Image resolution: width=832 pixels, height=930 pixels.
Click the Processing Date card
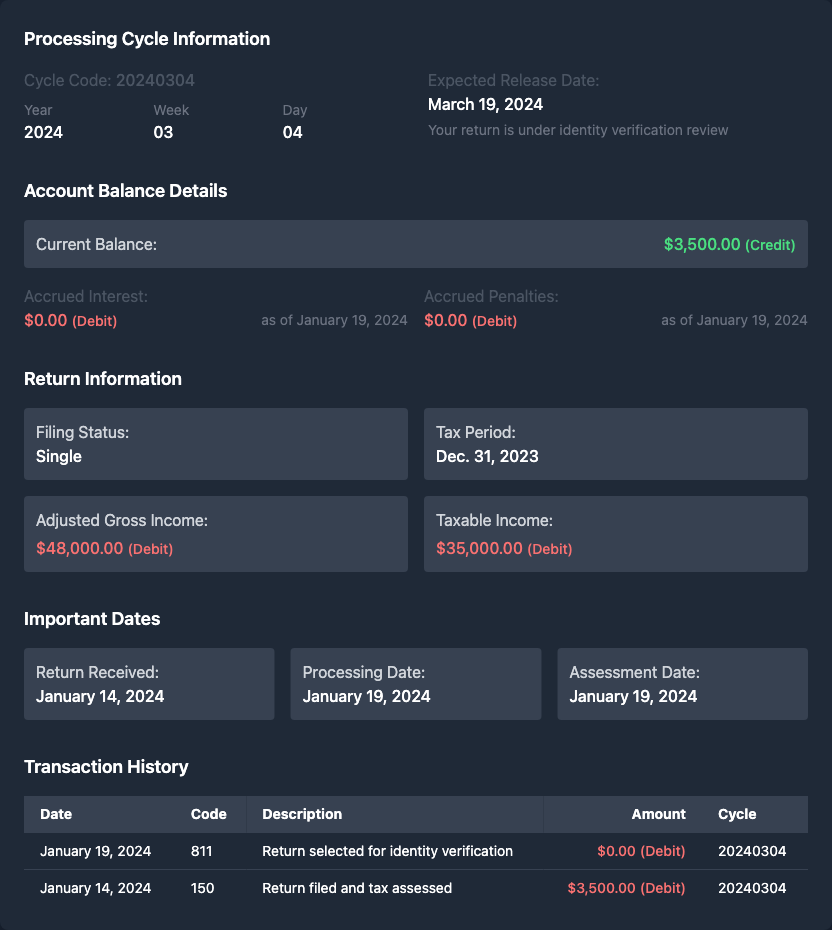[415, 684]
